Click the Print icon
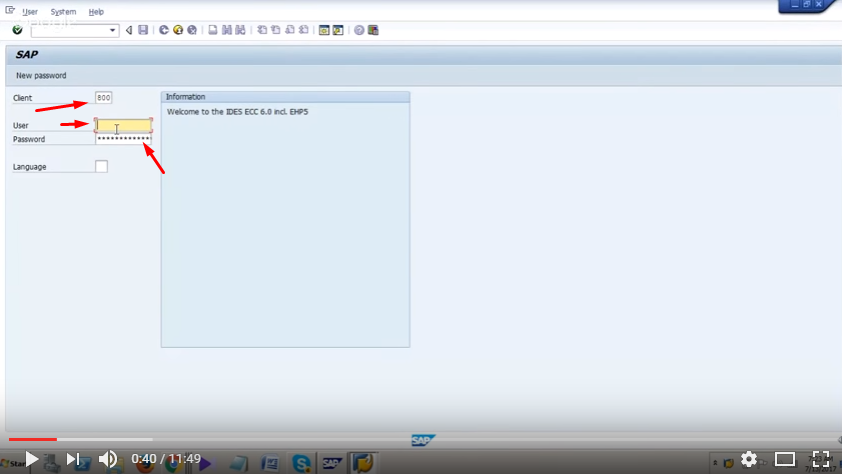 click(x=213, y=30)
